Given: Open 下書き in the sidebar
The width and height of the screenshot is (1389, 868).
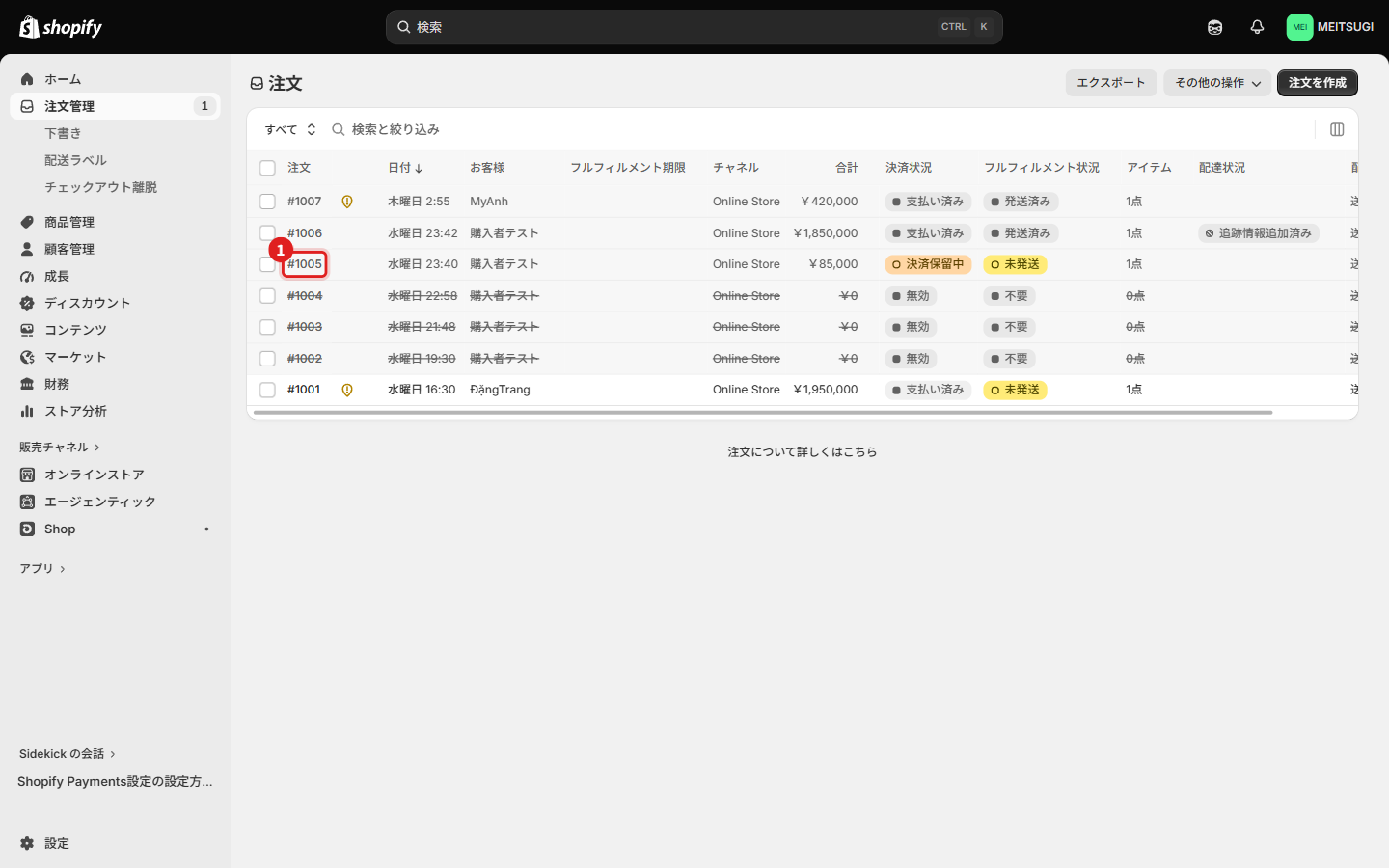Looking at the screenshot, I should tap(63, 133).
